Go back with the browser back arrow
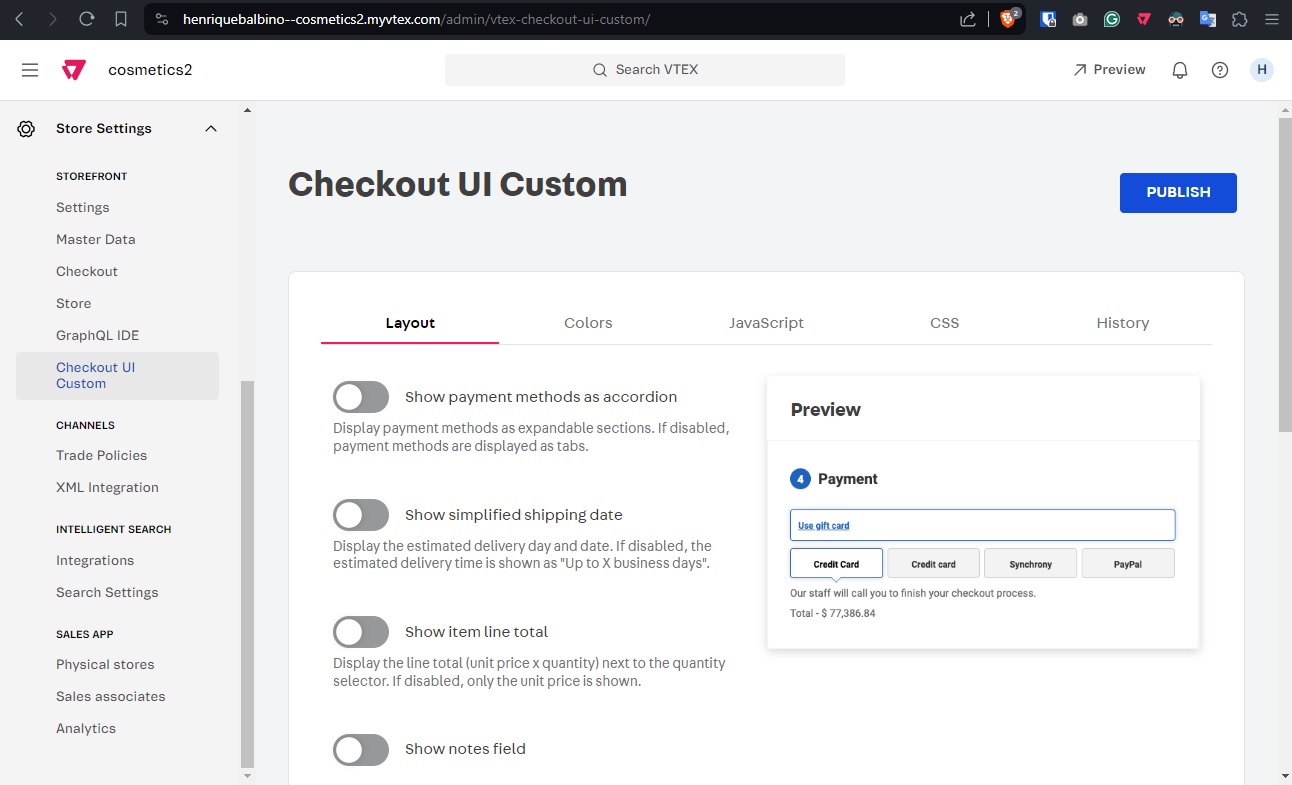This screenshot has width=1292, height=785. click(x=19, y=19)
